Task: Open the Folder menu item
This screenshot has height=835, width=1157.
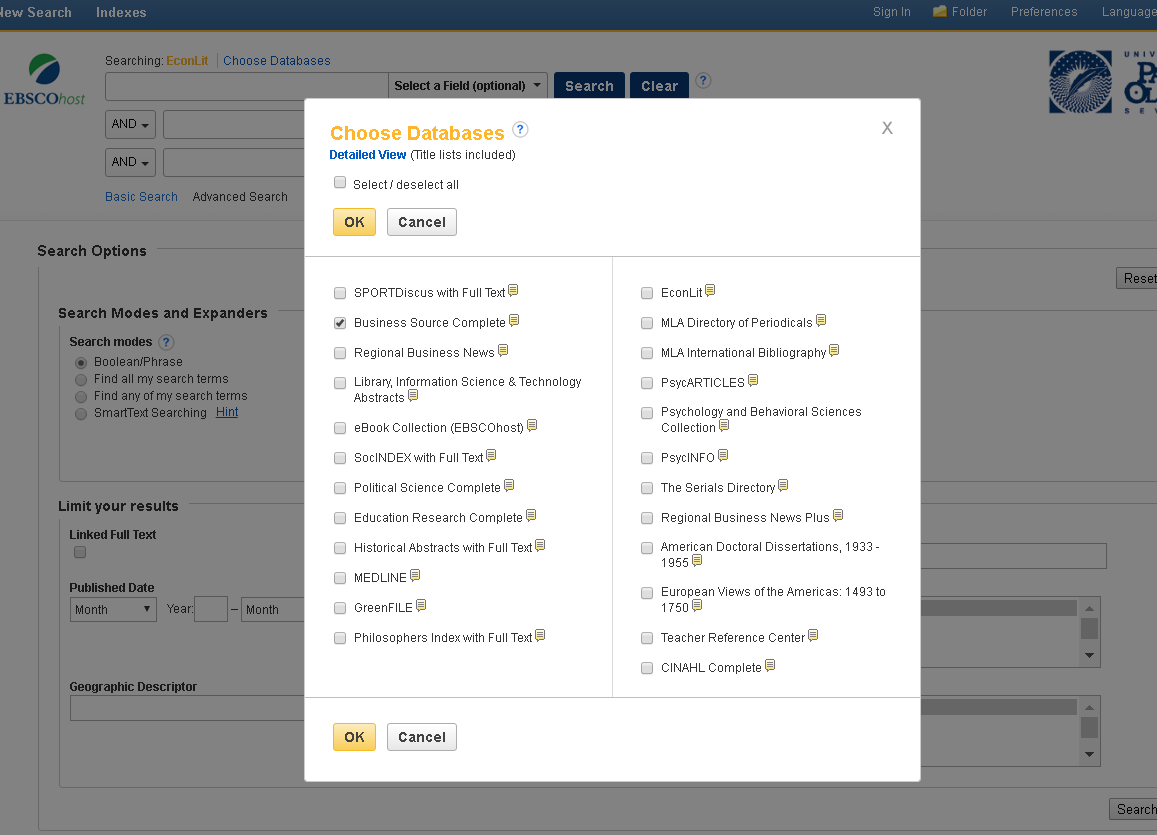Action: (x=959, y=12)
